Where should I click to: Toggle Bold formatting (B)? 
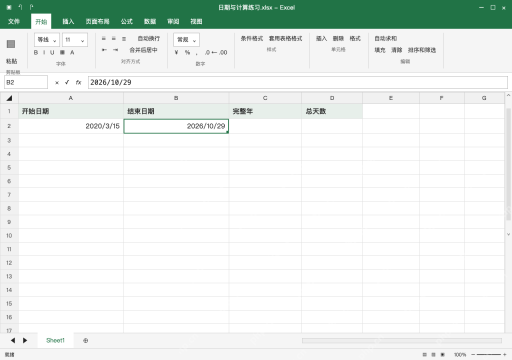pyautogui.click(x=36, y=52)
